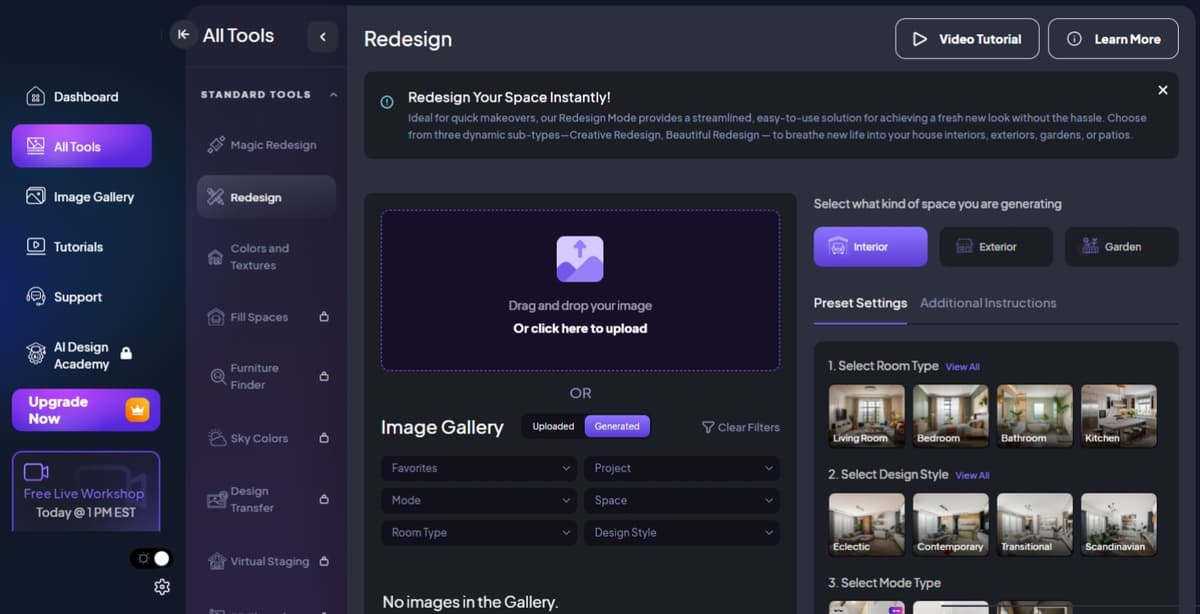
Task: Open the Virtual Staging tool
Action: pos(266,561)
